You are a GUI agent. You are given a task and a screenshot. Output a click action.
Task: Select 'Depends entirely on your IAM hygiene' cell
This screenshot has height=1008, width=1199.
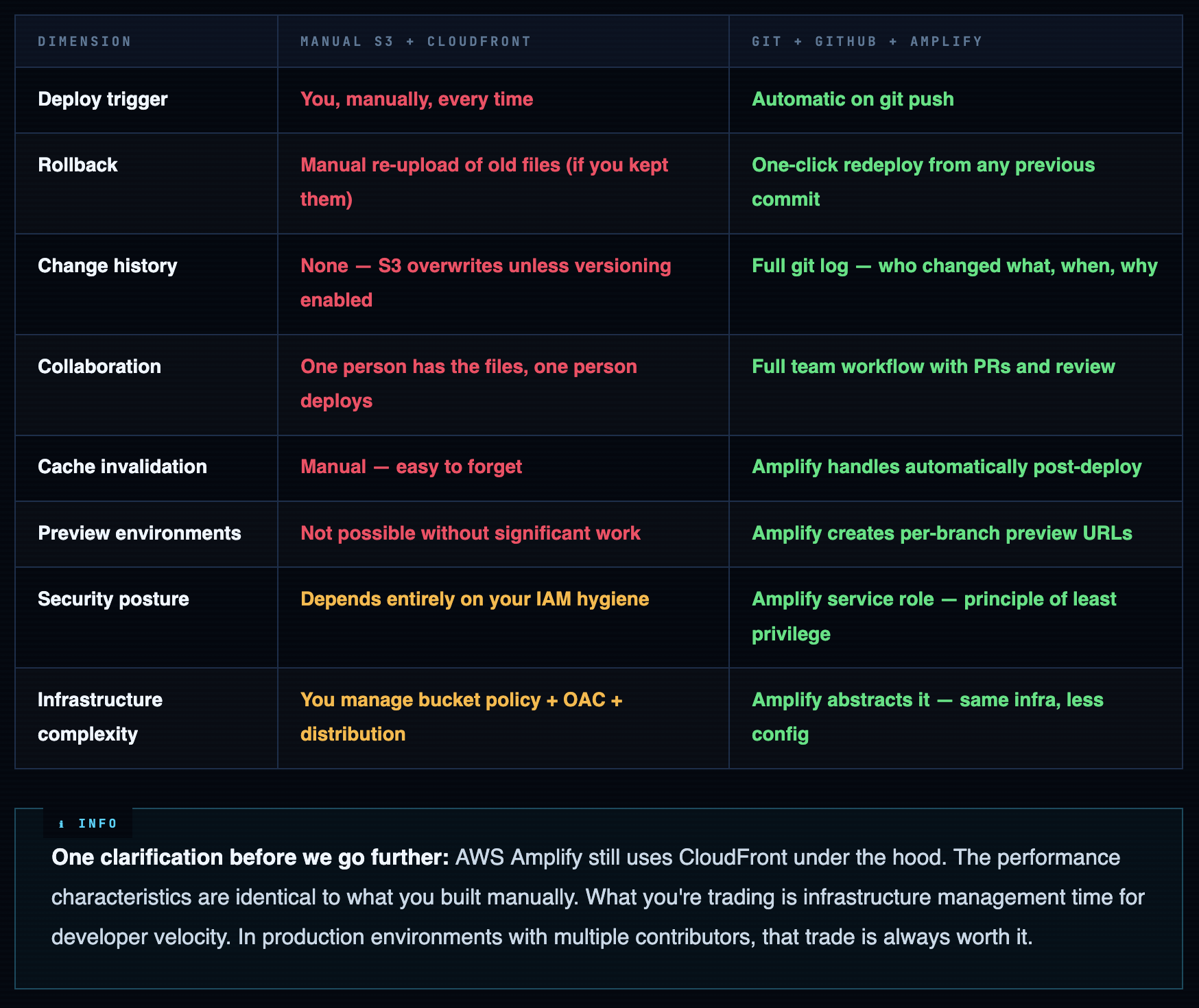click(474, 599)
